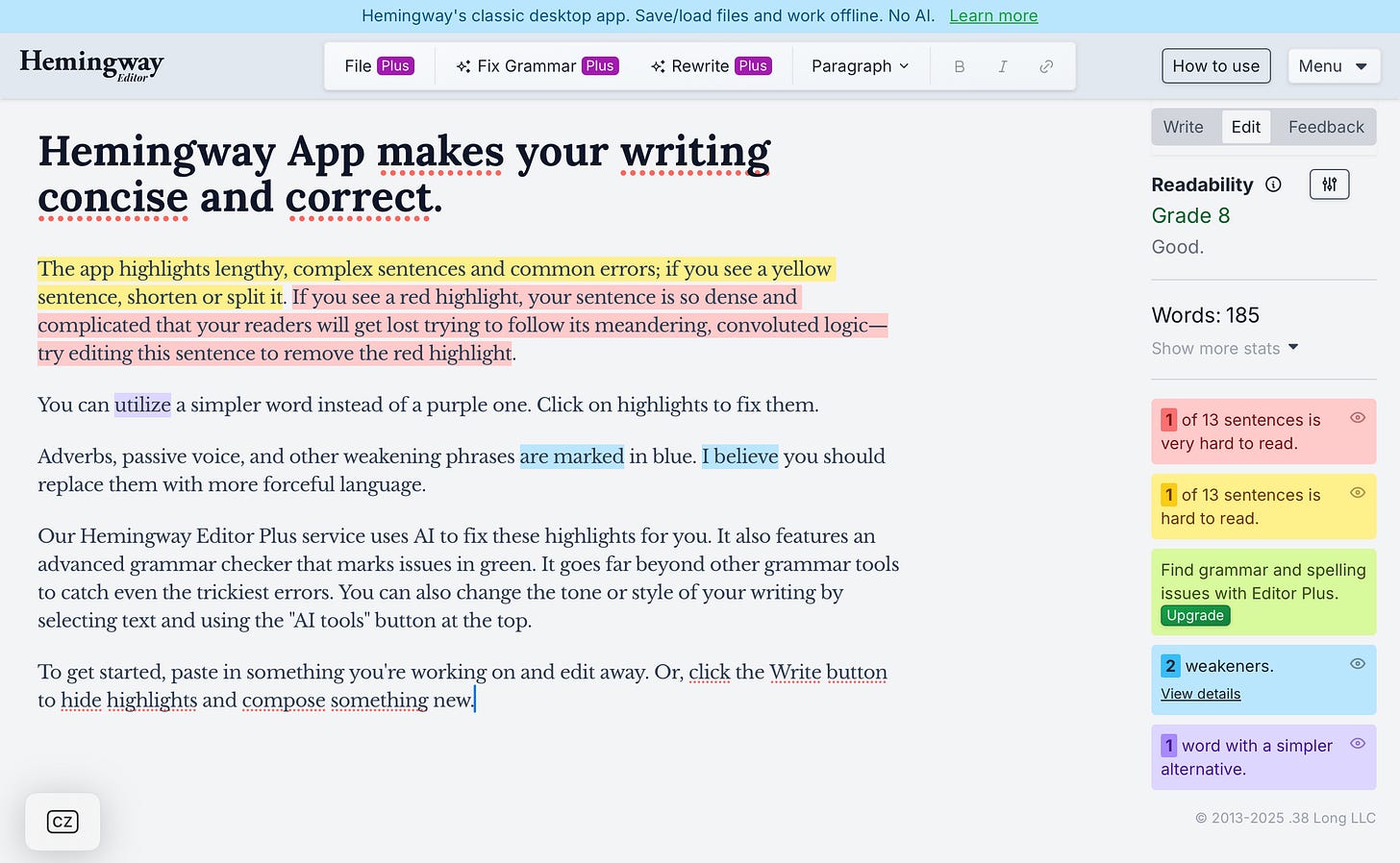Switch to the Feedback tab
The width and height of the screenshot is (1400, 863).
pos(1326,127)
